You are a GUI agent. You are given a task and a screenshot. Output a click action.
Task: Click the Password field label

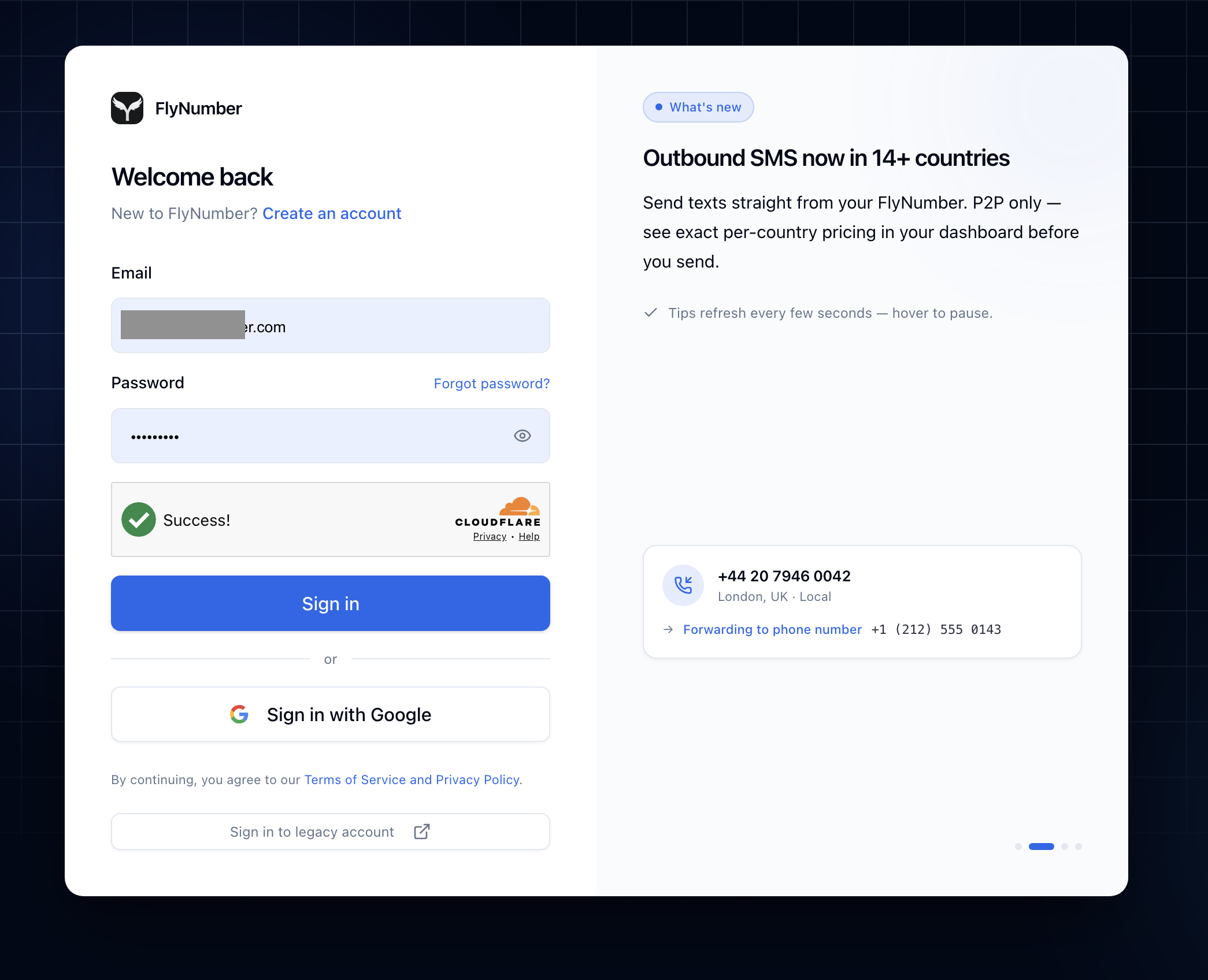(x=147, y=383)
